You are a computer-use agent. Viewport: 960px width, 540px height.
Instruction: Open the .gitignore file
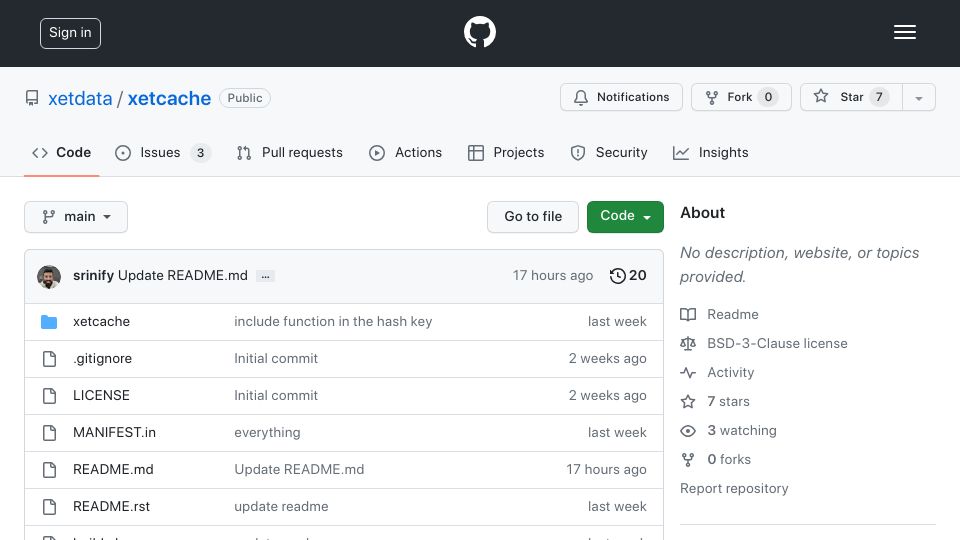tap(102, 359)
